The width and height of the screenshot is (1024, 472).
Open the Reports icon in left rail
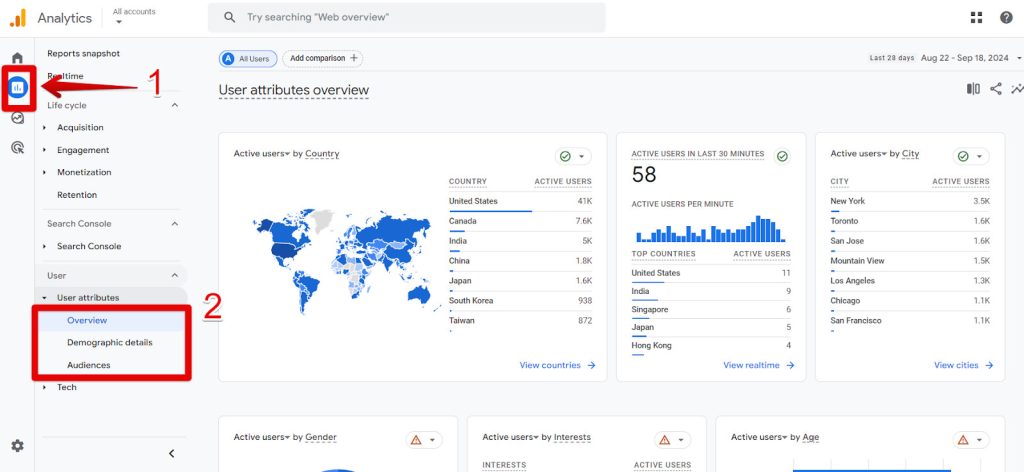pyautogui.click(x=18, y=87)
